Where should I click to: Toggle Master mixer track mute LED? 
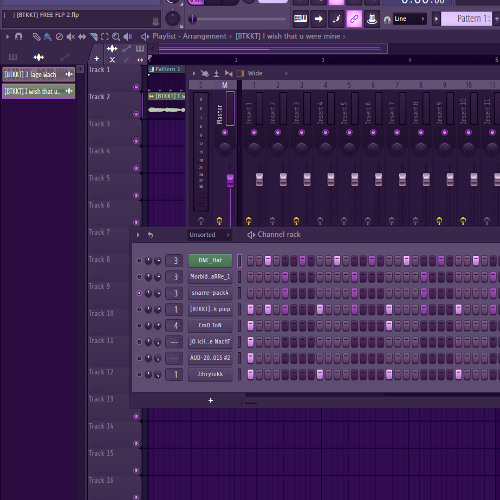coord(225,133)
